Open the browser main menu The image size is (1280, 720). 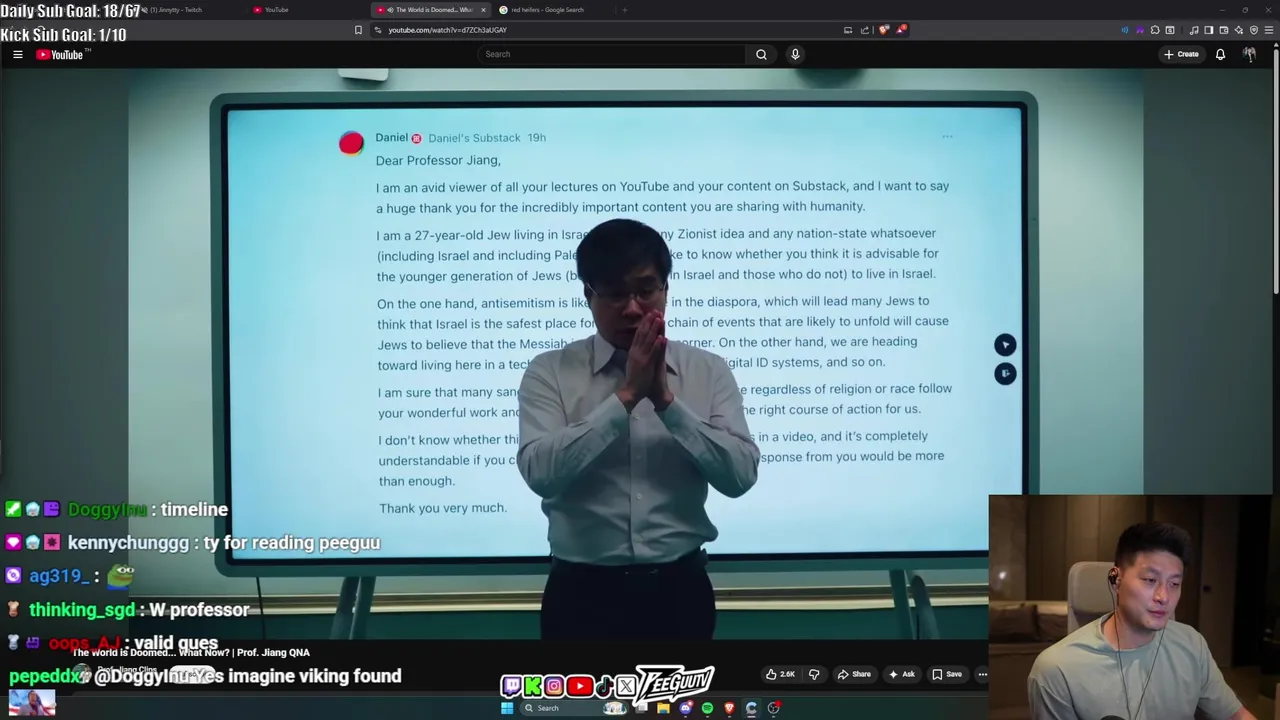tap(1269, 30)
